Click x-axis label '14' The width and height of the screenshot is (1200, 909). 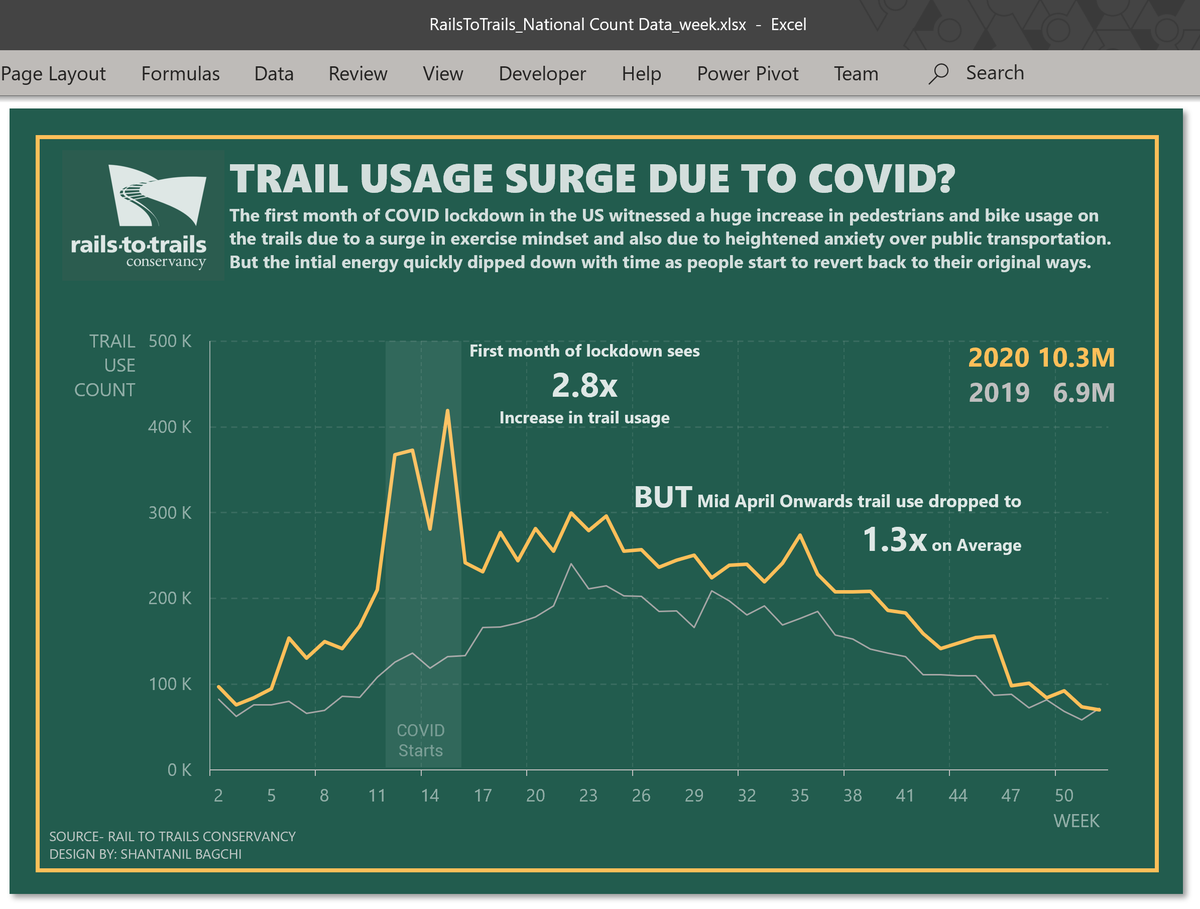click(x=430, y=796)
